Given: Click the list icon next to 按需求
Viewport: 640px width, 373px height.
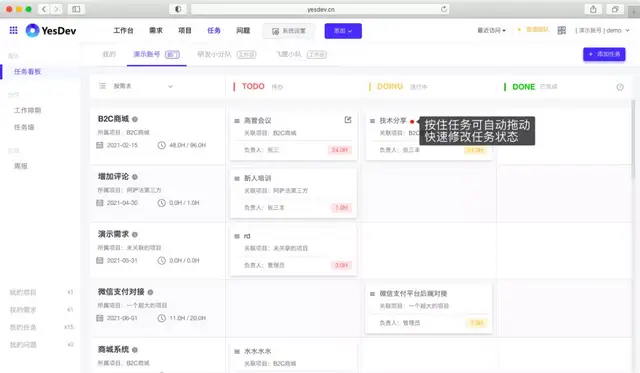Looking at the screenshot, I should pos(102,86).
